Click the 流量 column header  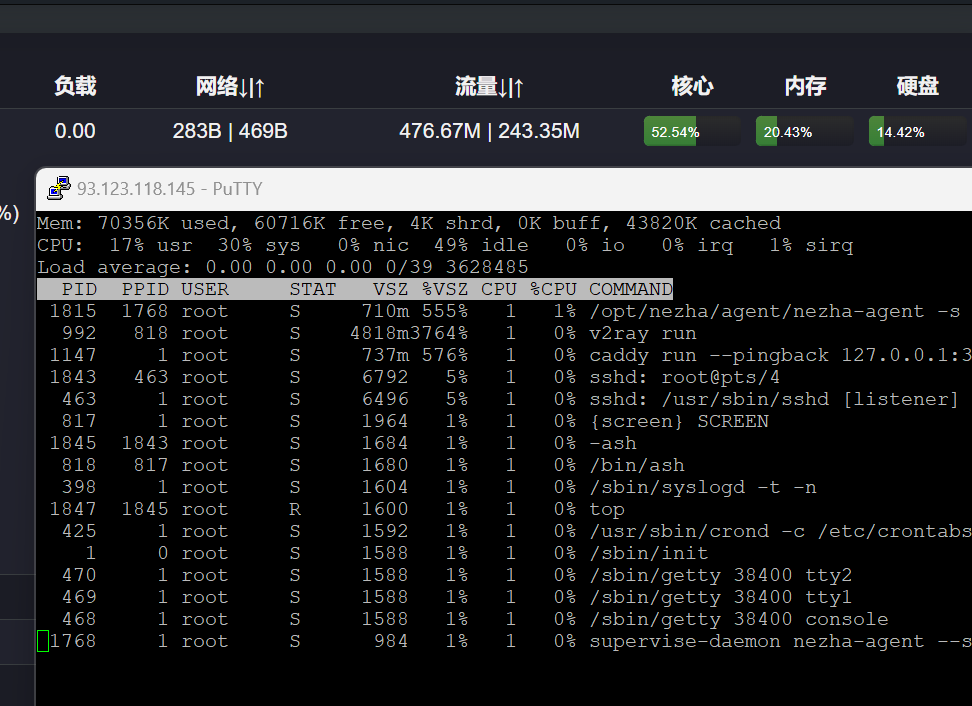489,86
